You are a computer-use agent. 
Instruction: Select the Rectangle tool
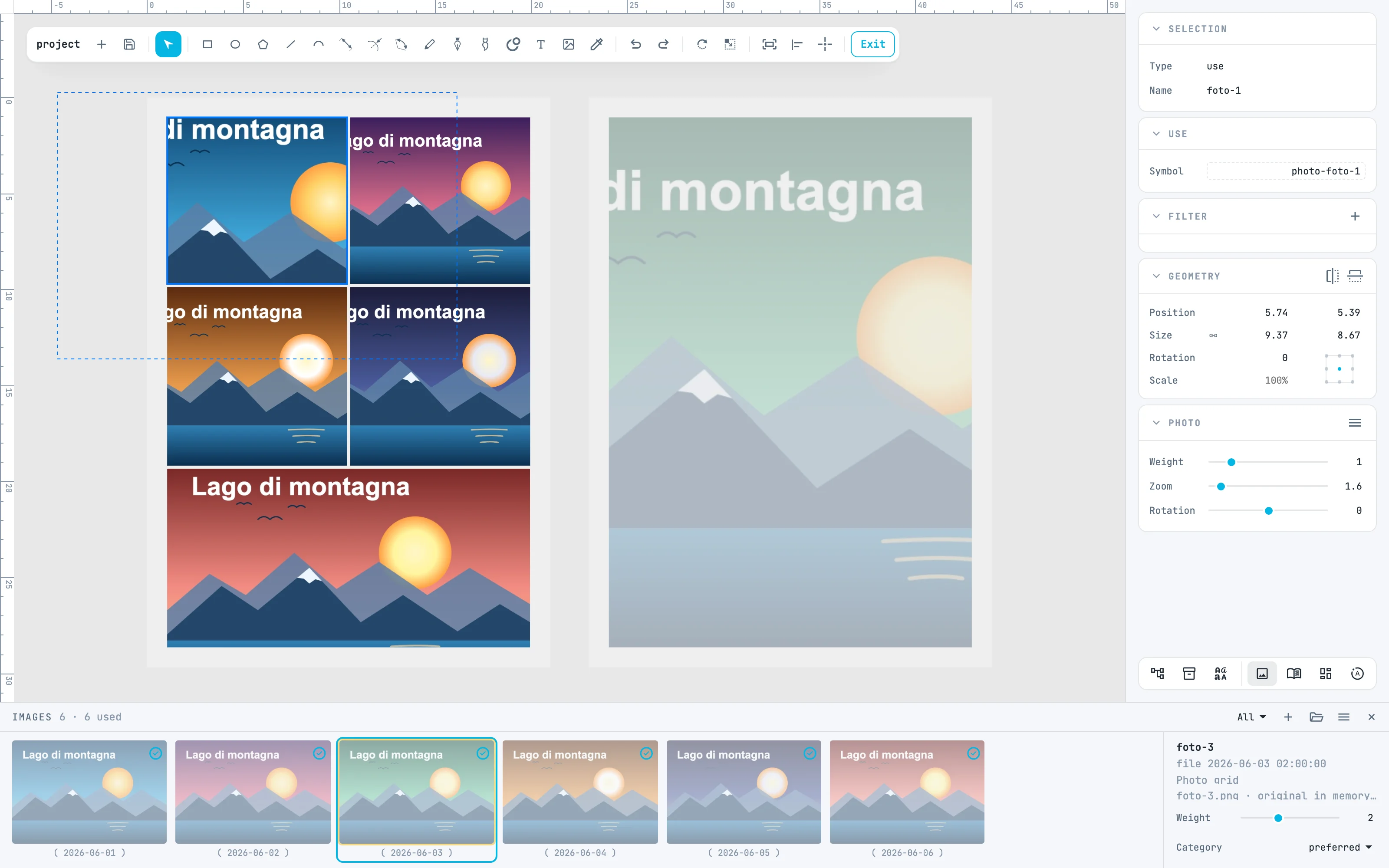[x=207, y=44]
